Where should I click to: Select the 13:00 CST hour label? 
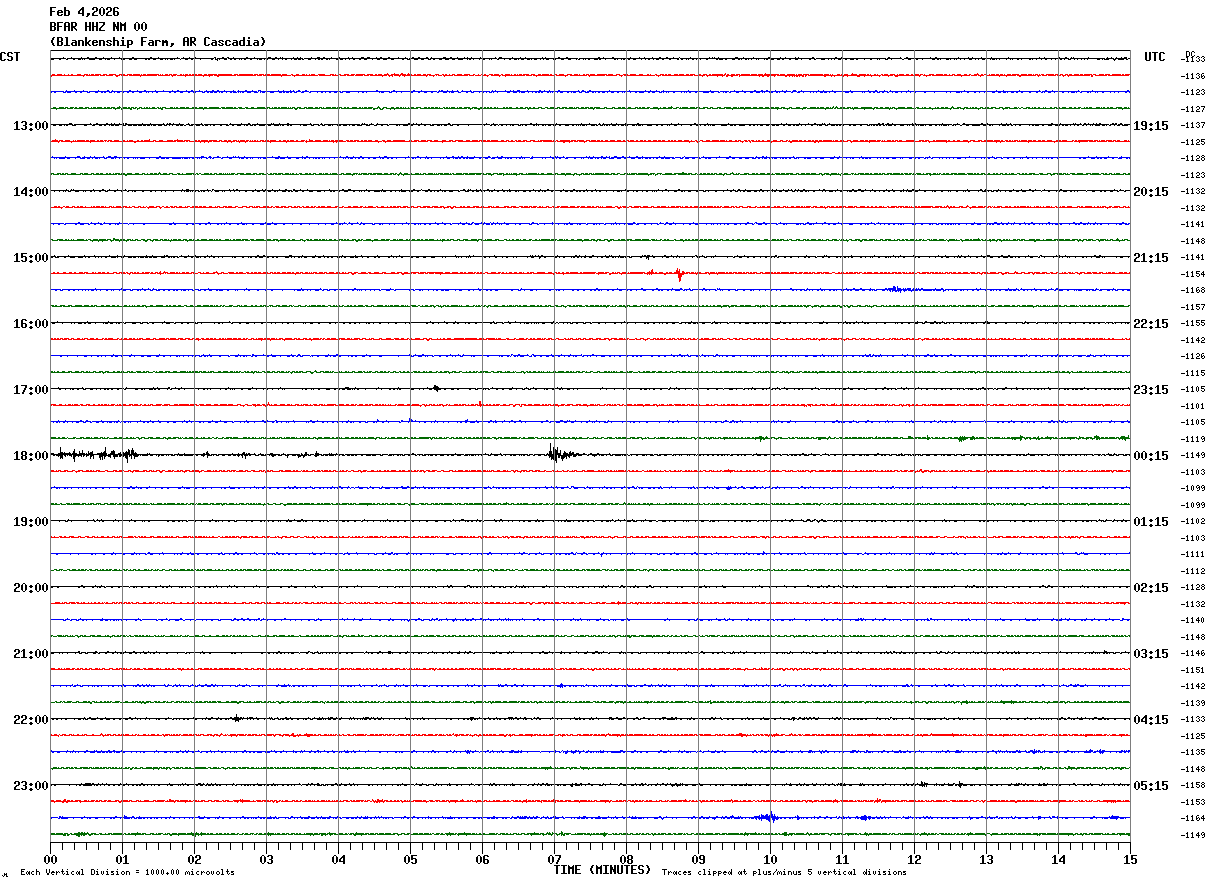31,125
